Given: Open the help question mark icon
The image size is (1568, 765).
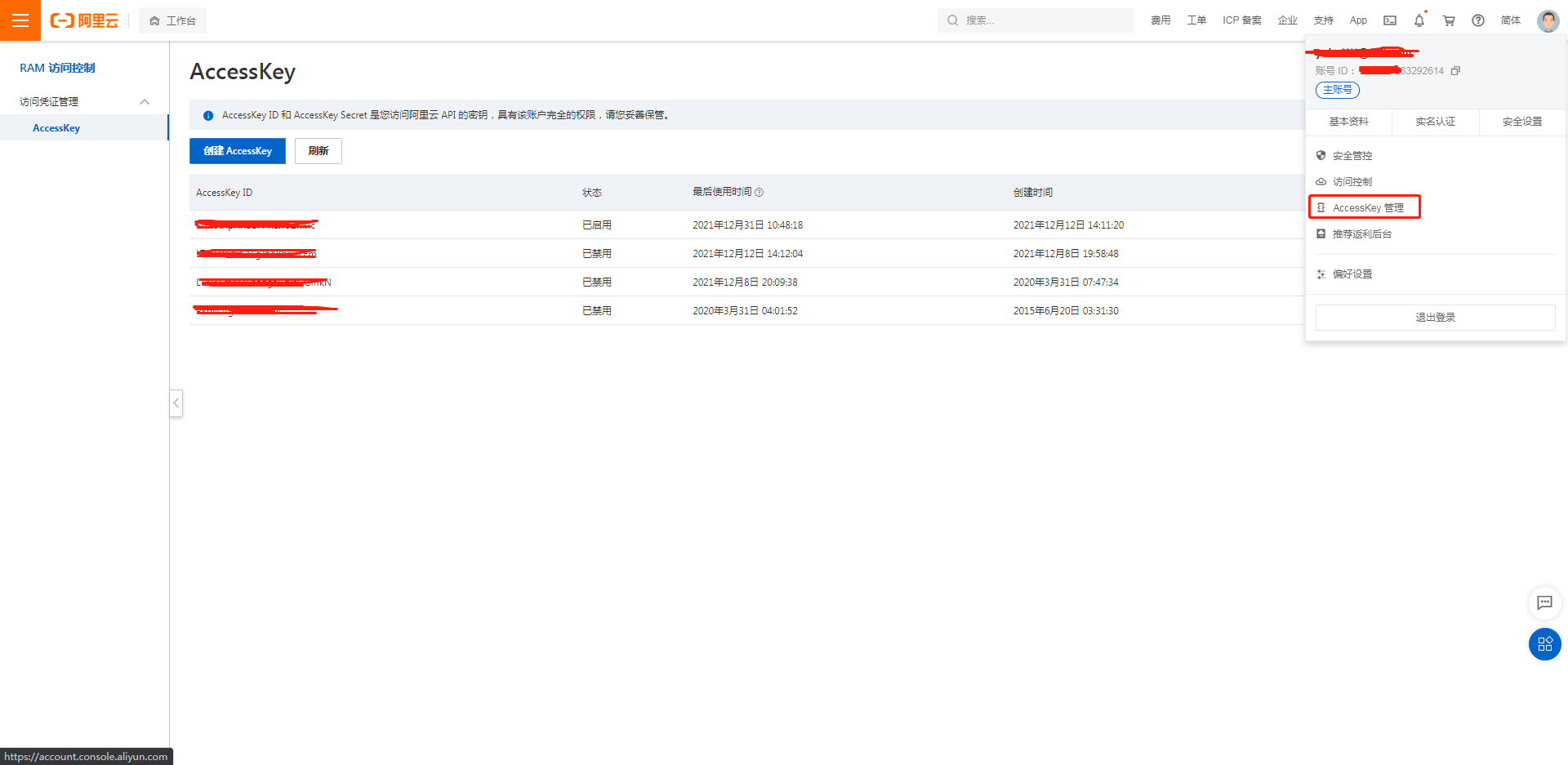Looking at the screenshot, I should point(1478,20).
